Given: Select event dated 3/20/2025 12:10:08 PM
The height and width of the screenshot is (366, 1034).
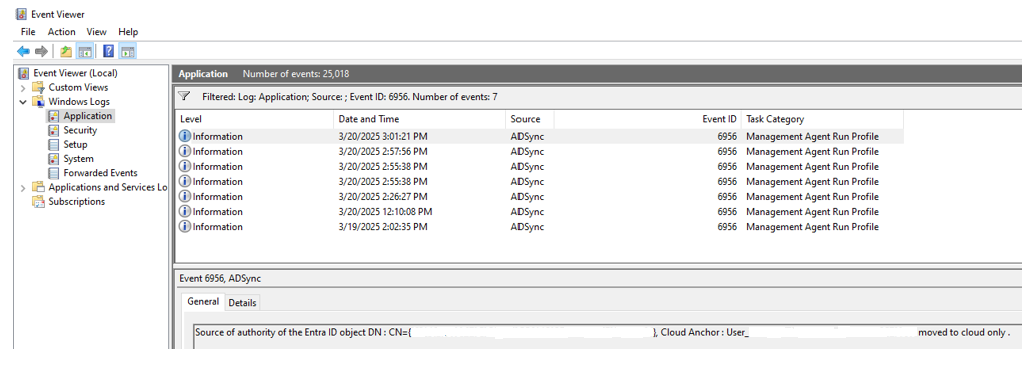Looking at the screenshot, I should pos(539,212).
